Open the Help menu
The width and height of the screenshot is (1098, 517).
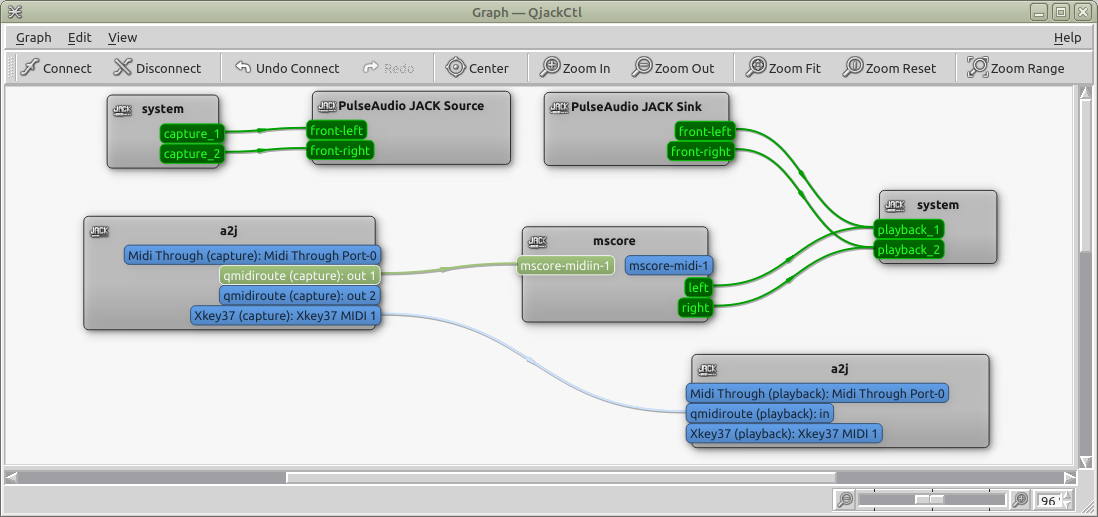point(1067,37)
